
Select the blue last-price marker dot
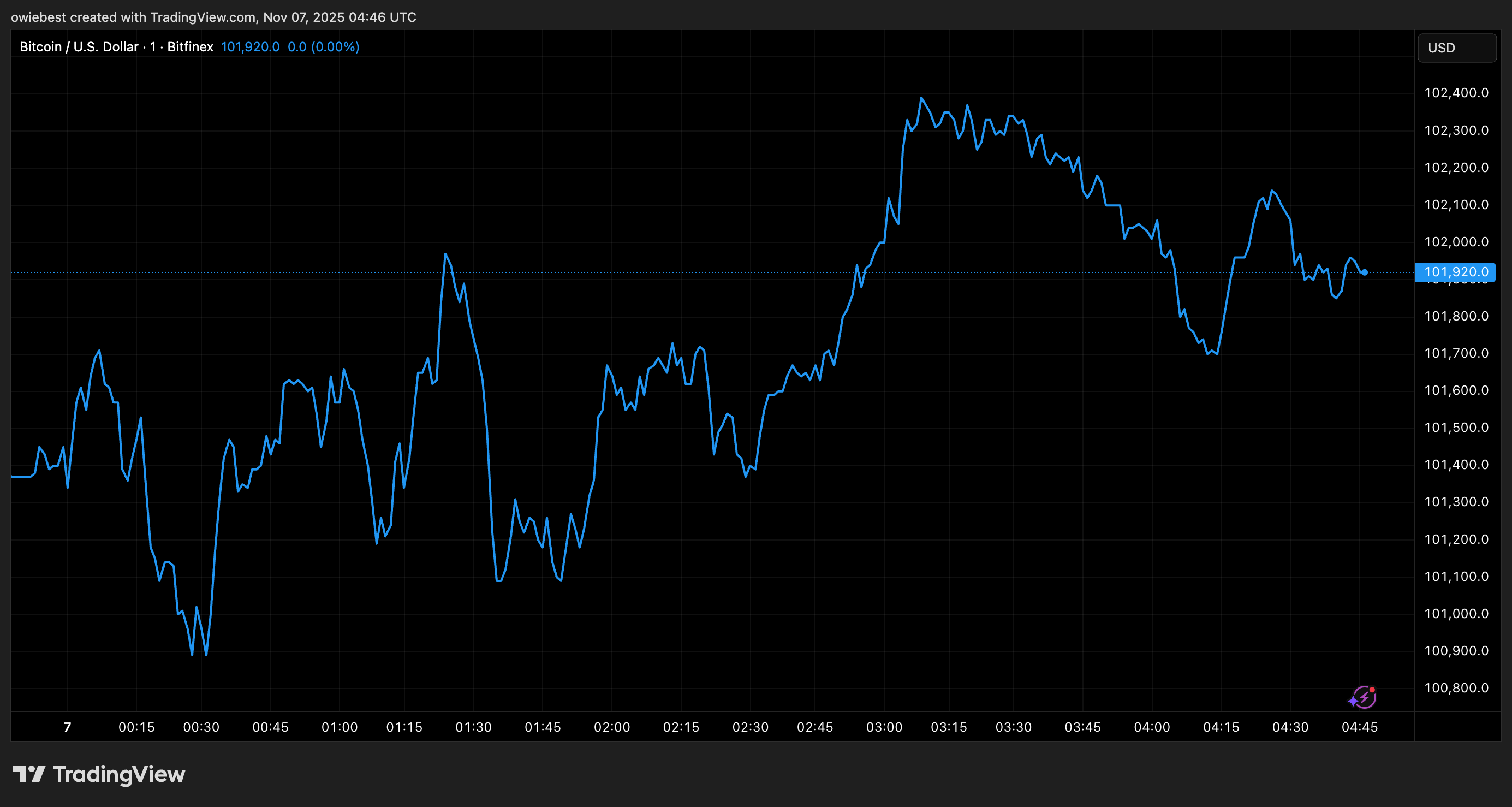(x=1365, y=271)
